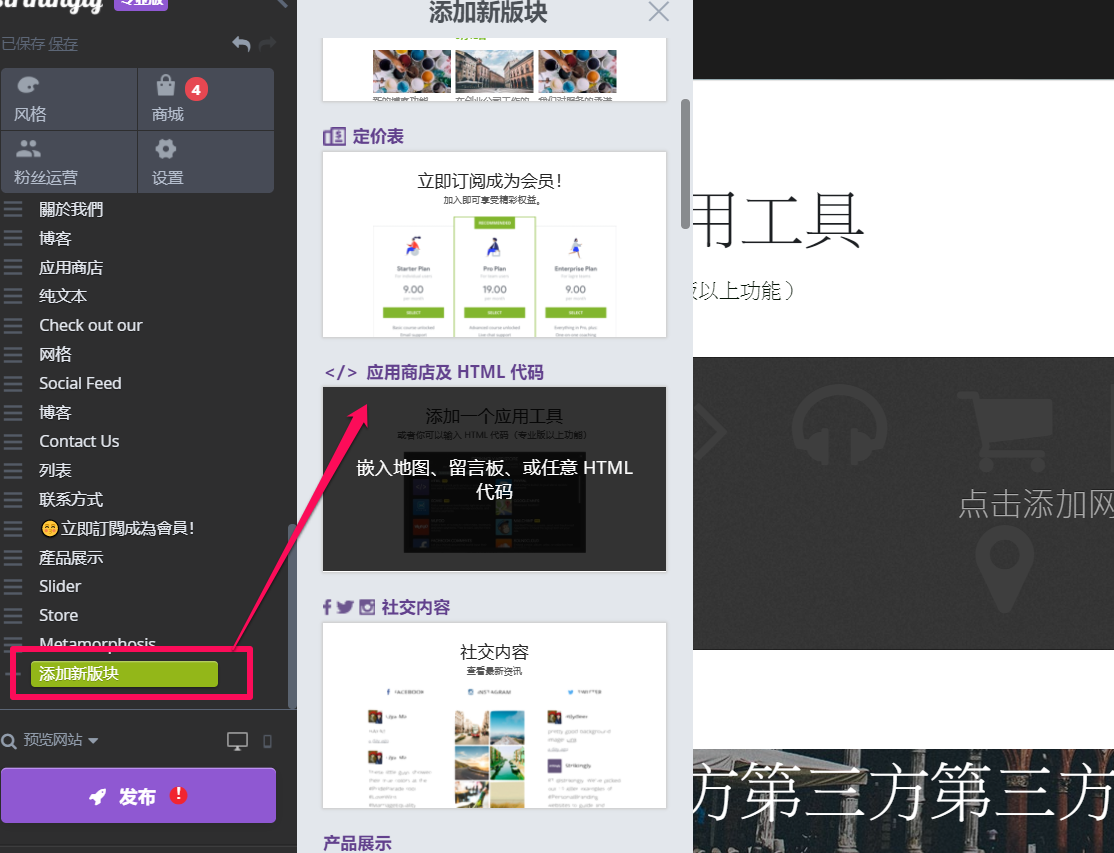This screenshot has width=1114, height=853.
Task: Click the 保存 save link
Action: tap(63, 44)
